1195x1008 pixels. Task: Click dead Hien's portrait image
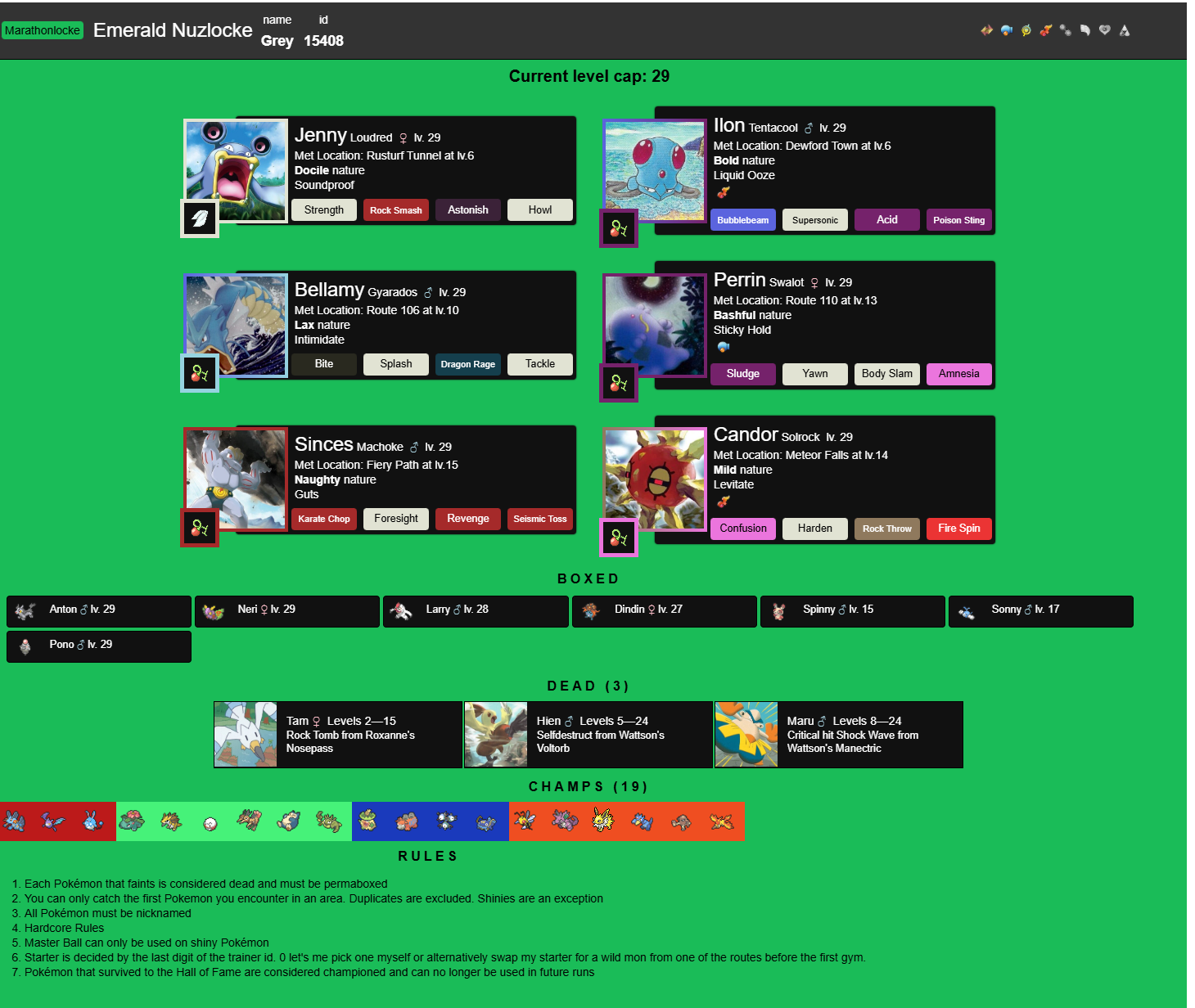tap(496, 735)
